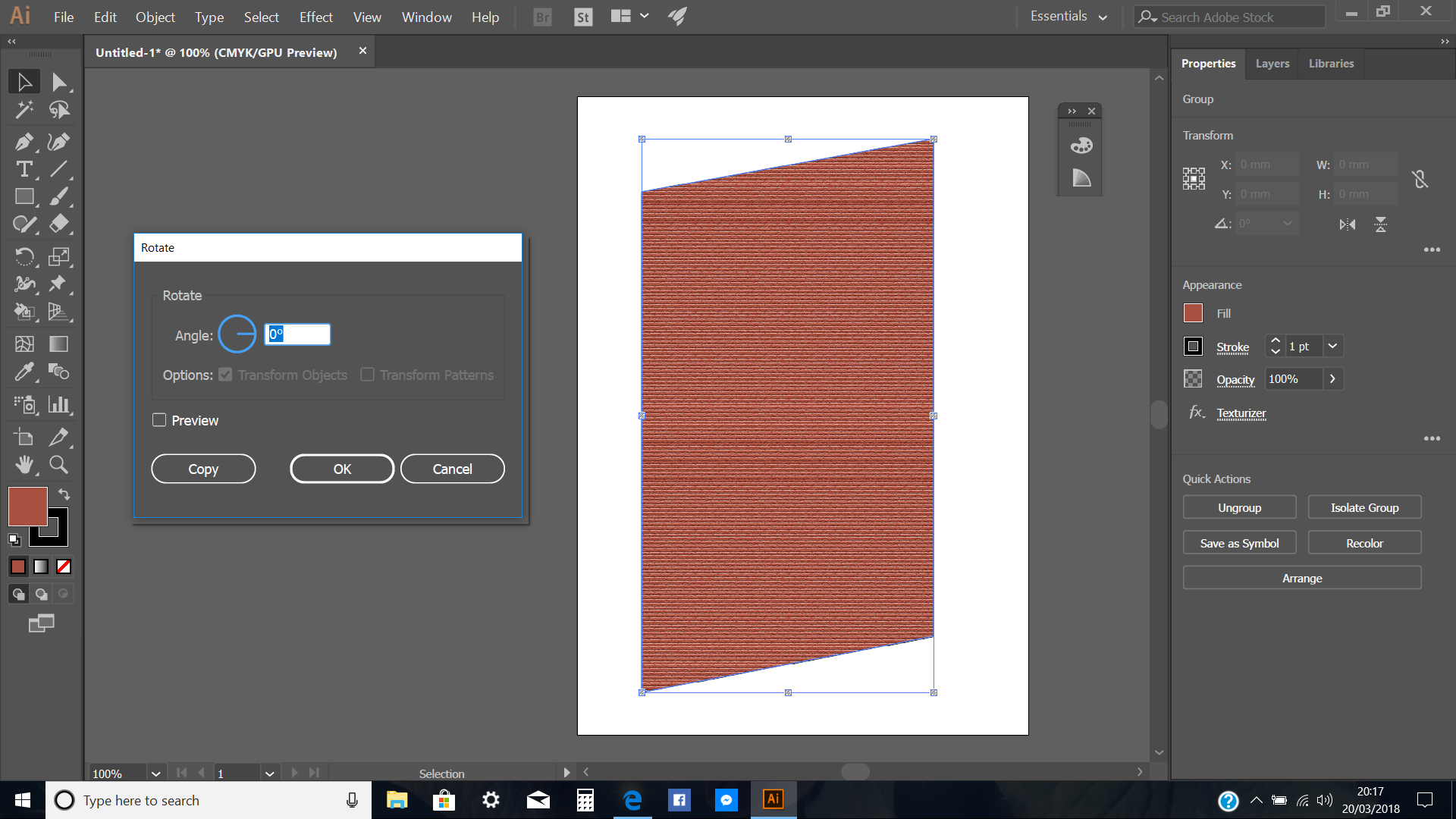Click inside the rotation Angle input field

(x=297, y=334)
